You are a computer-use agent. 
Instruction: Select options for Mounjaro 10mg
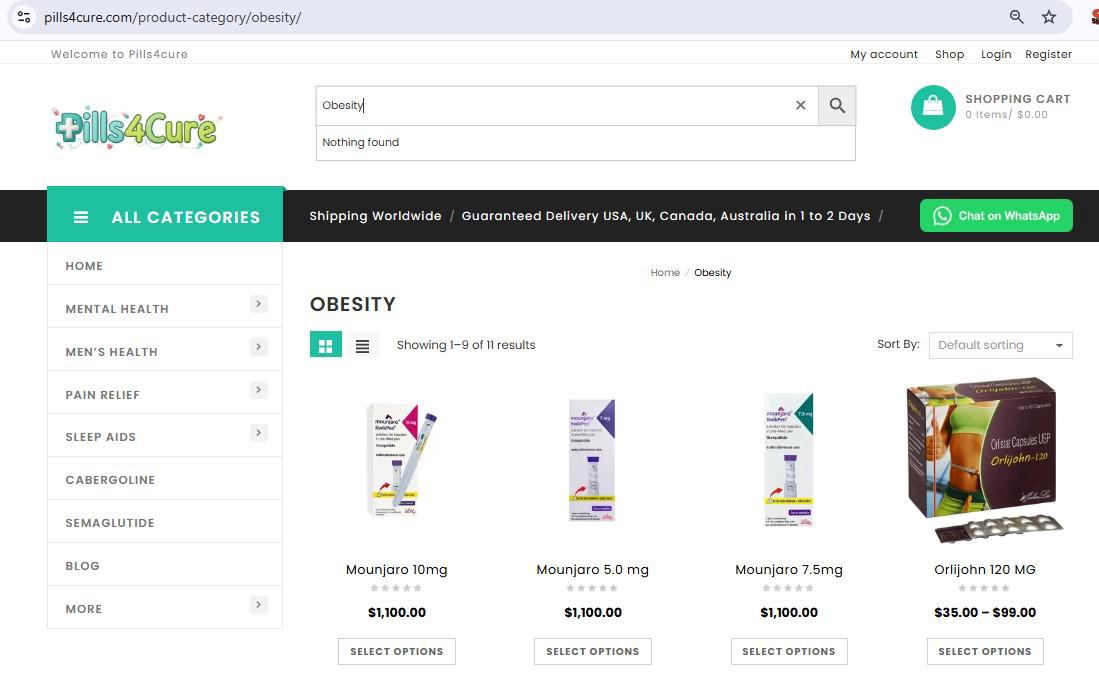tap(397, 651)
